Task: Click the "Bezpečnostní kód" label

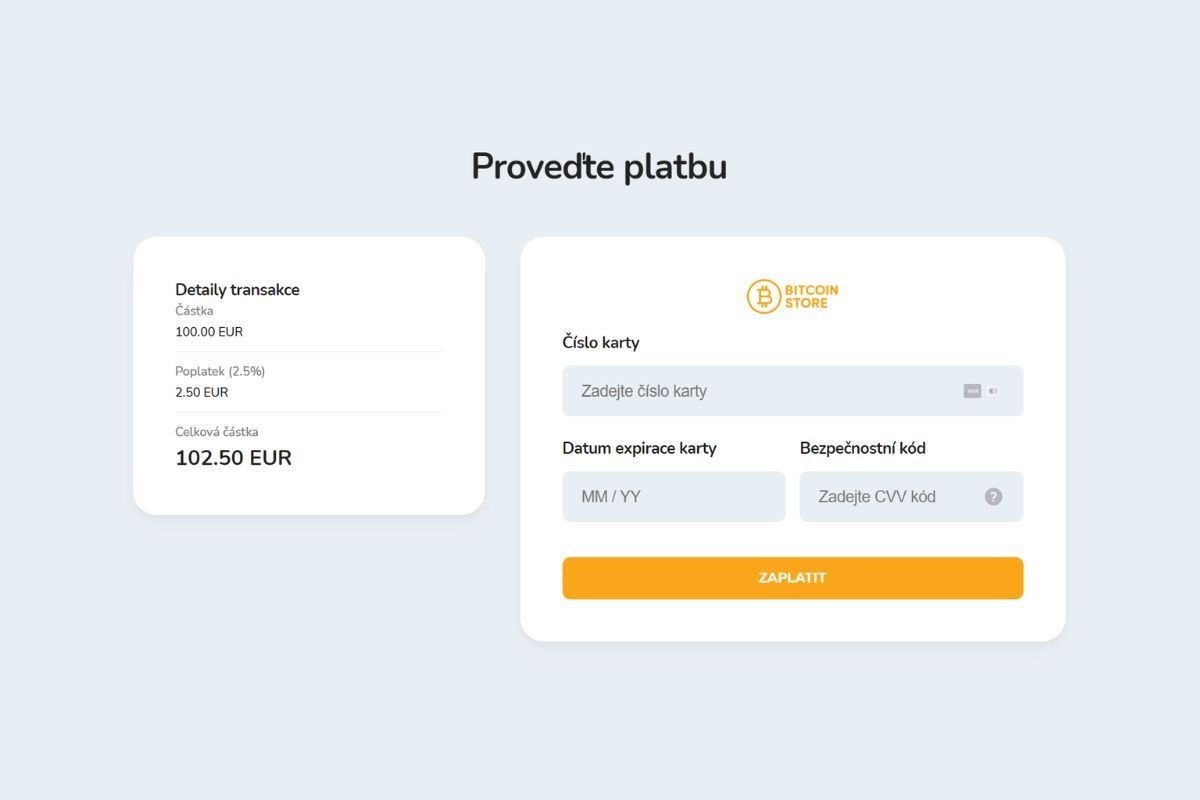Action: pyautogui.click(x=862, y=448)
